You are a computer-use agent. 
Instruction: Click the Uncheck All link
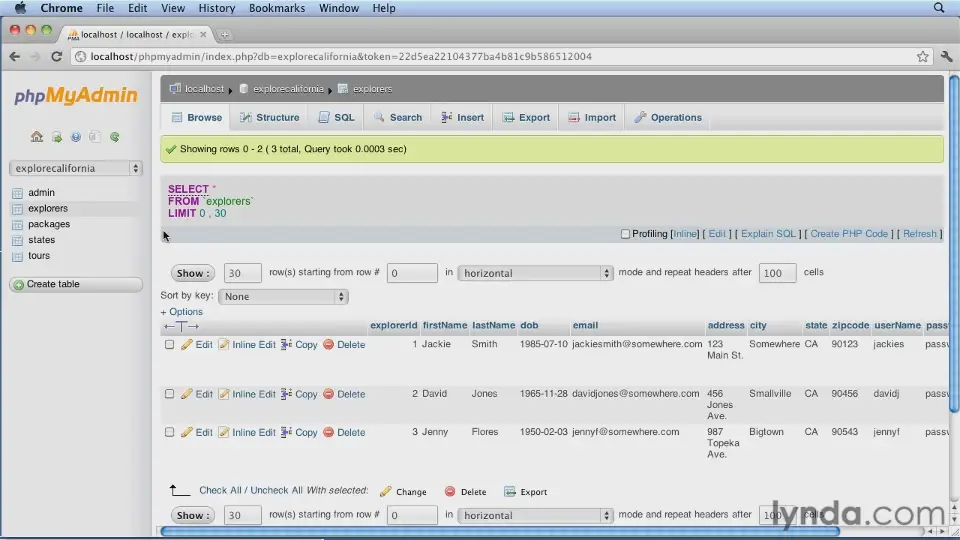(x=276, y=490)
